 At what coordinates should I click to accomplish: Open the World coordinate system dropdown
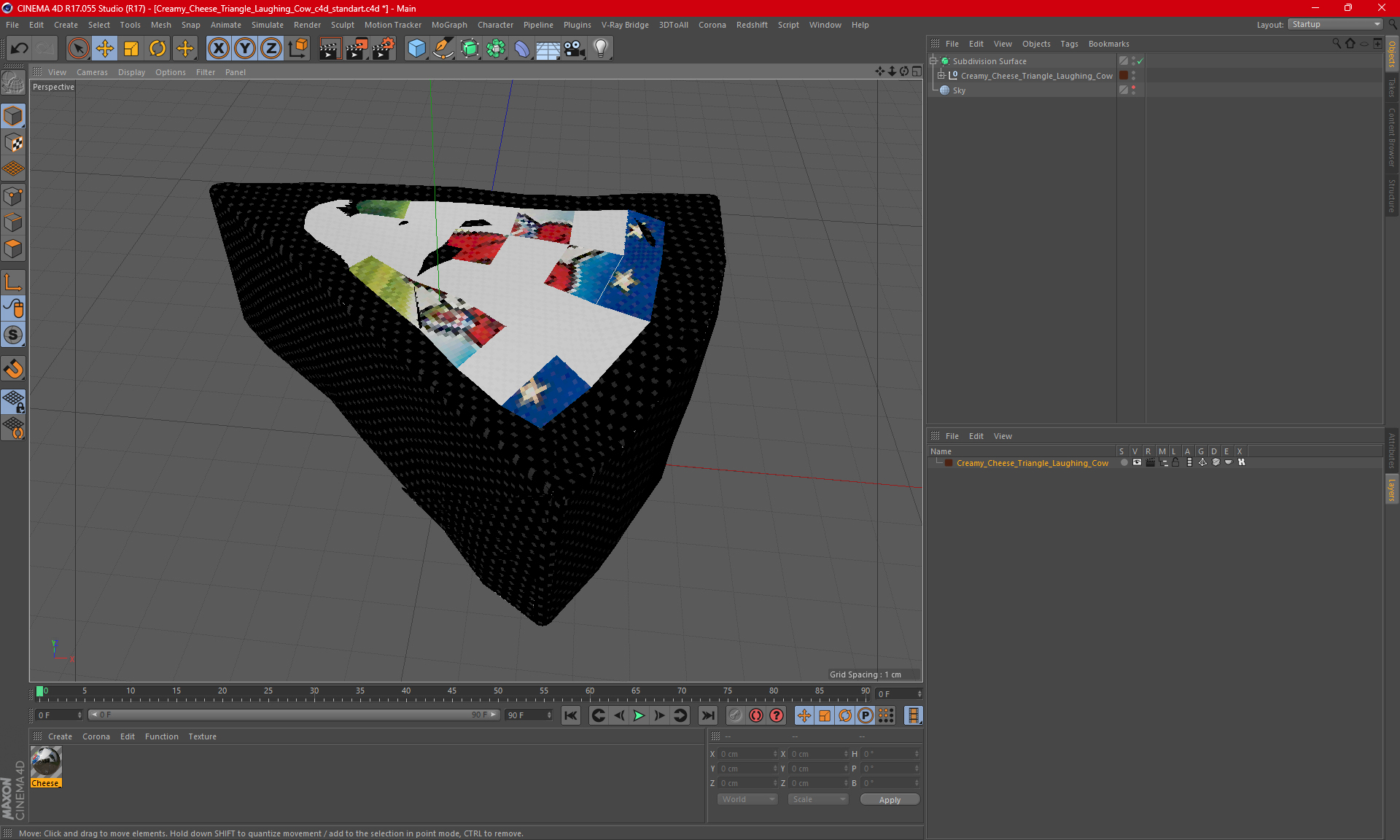pos(748,799)
